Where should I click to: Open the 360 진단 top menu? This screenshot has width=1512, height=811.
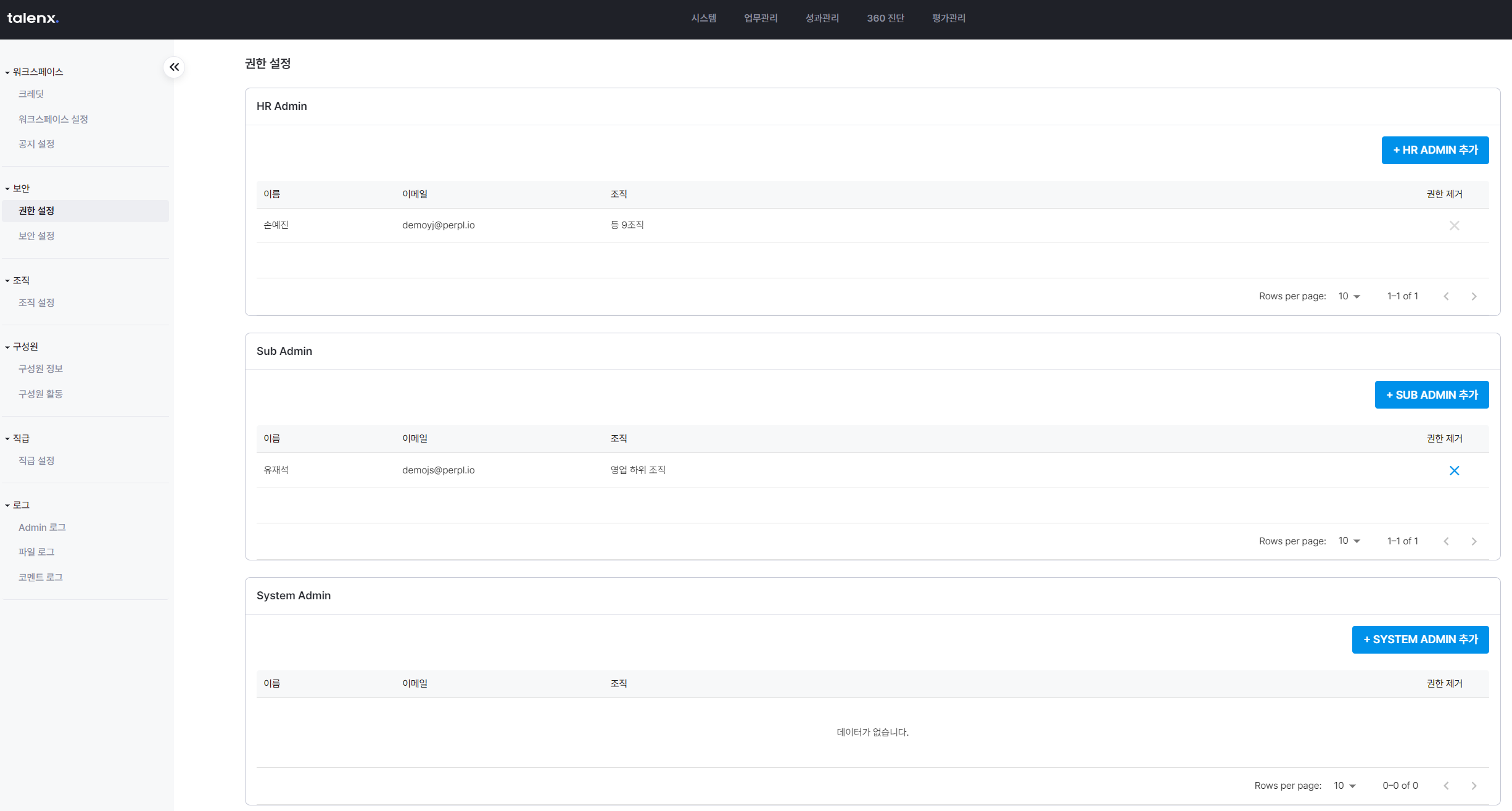tap(885, 18)
